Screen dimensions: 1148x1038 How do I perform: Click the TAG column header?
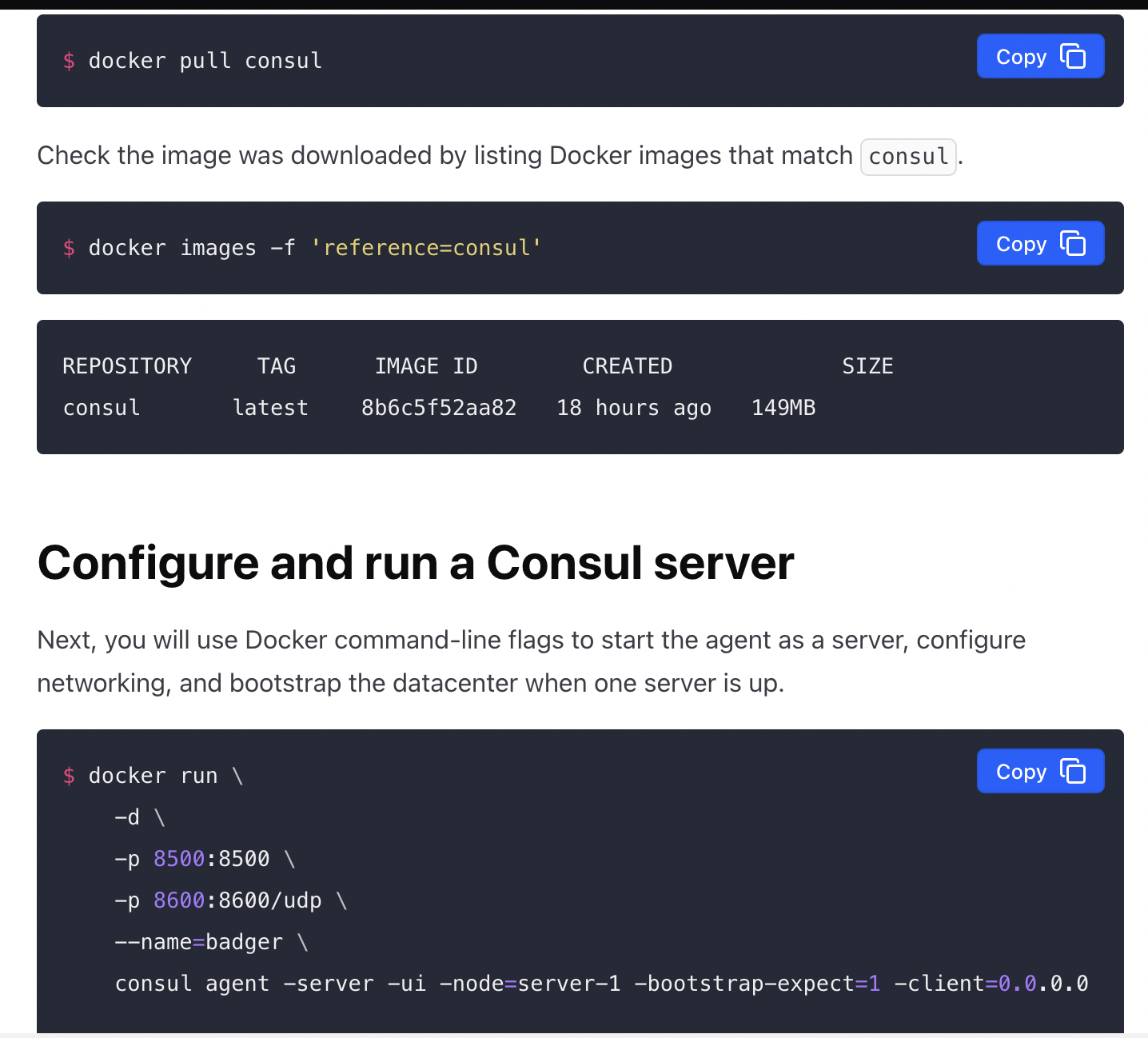point(277,366)
